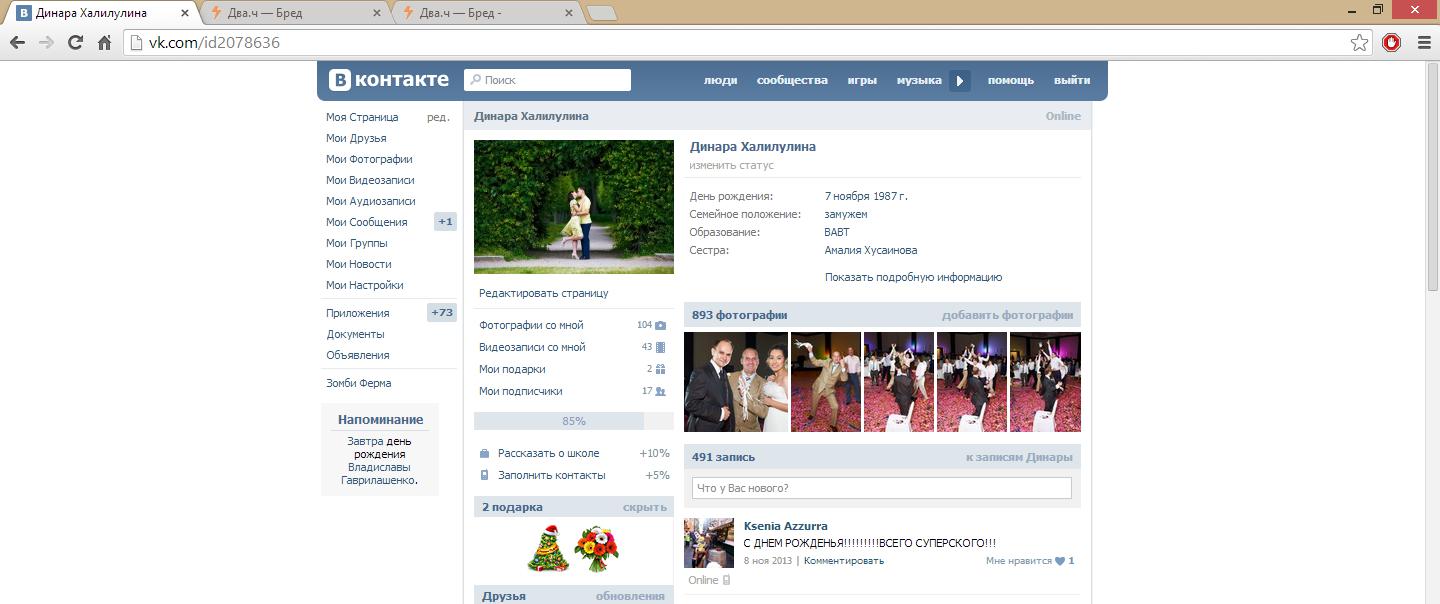This screenshot has height=604, width=1440.
Task: Hide the gifts block via скрыть
Action: pyautogui.click(x=644, y=507)
